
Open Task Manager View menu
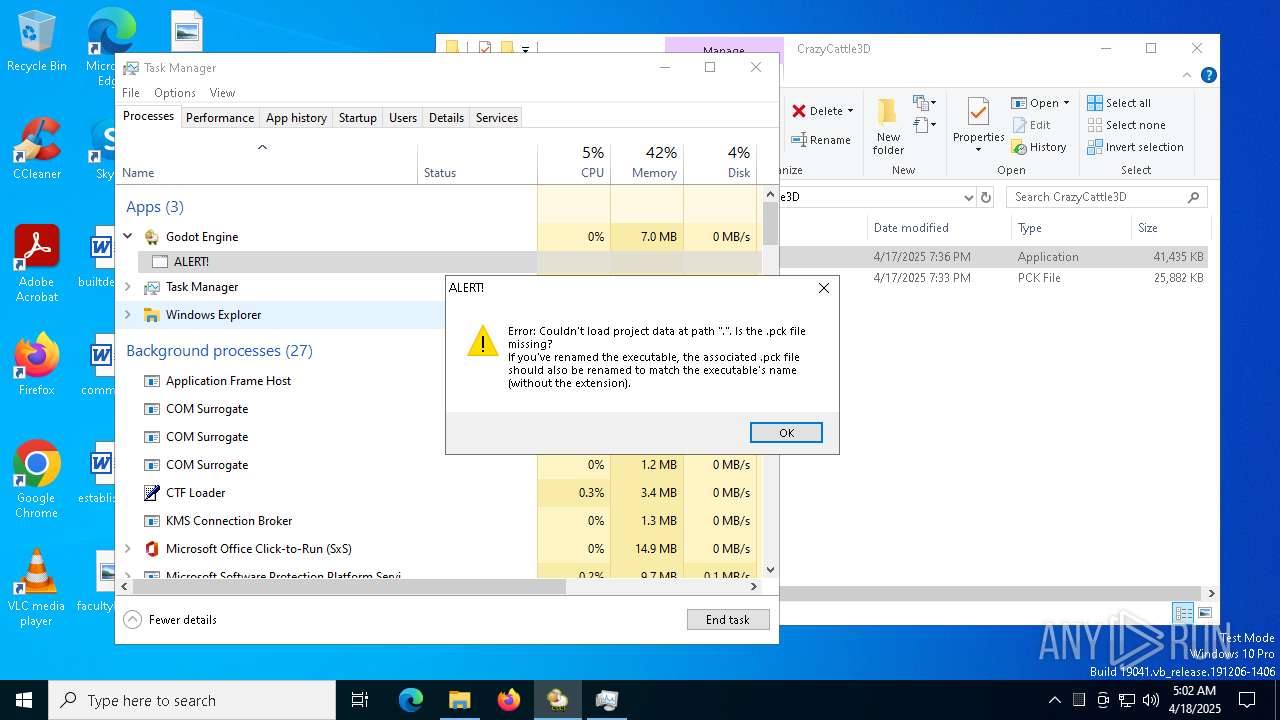[222, 93]
